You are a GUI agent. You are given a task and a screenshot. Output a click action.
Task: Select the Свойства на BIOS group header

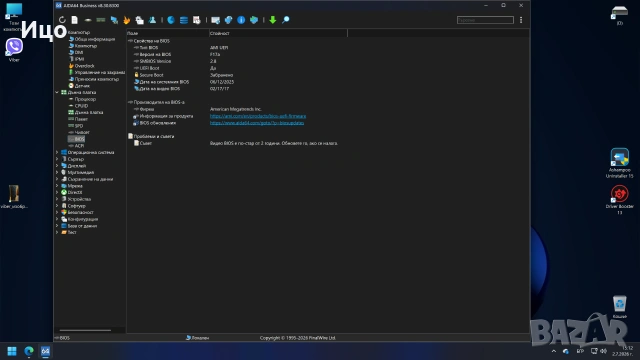[151, 41]
